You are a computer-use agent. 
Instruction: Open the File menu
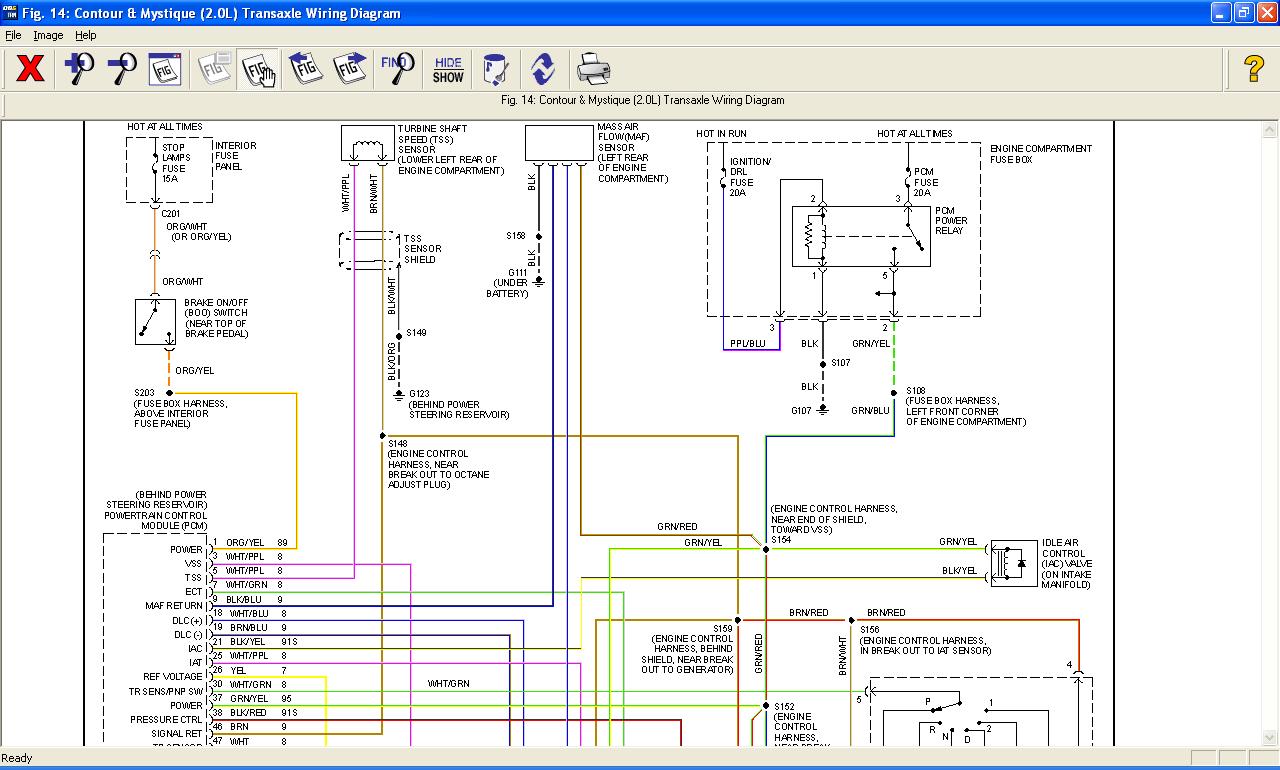[13, 35]
